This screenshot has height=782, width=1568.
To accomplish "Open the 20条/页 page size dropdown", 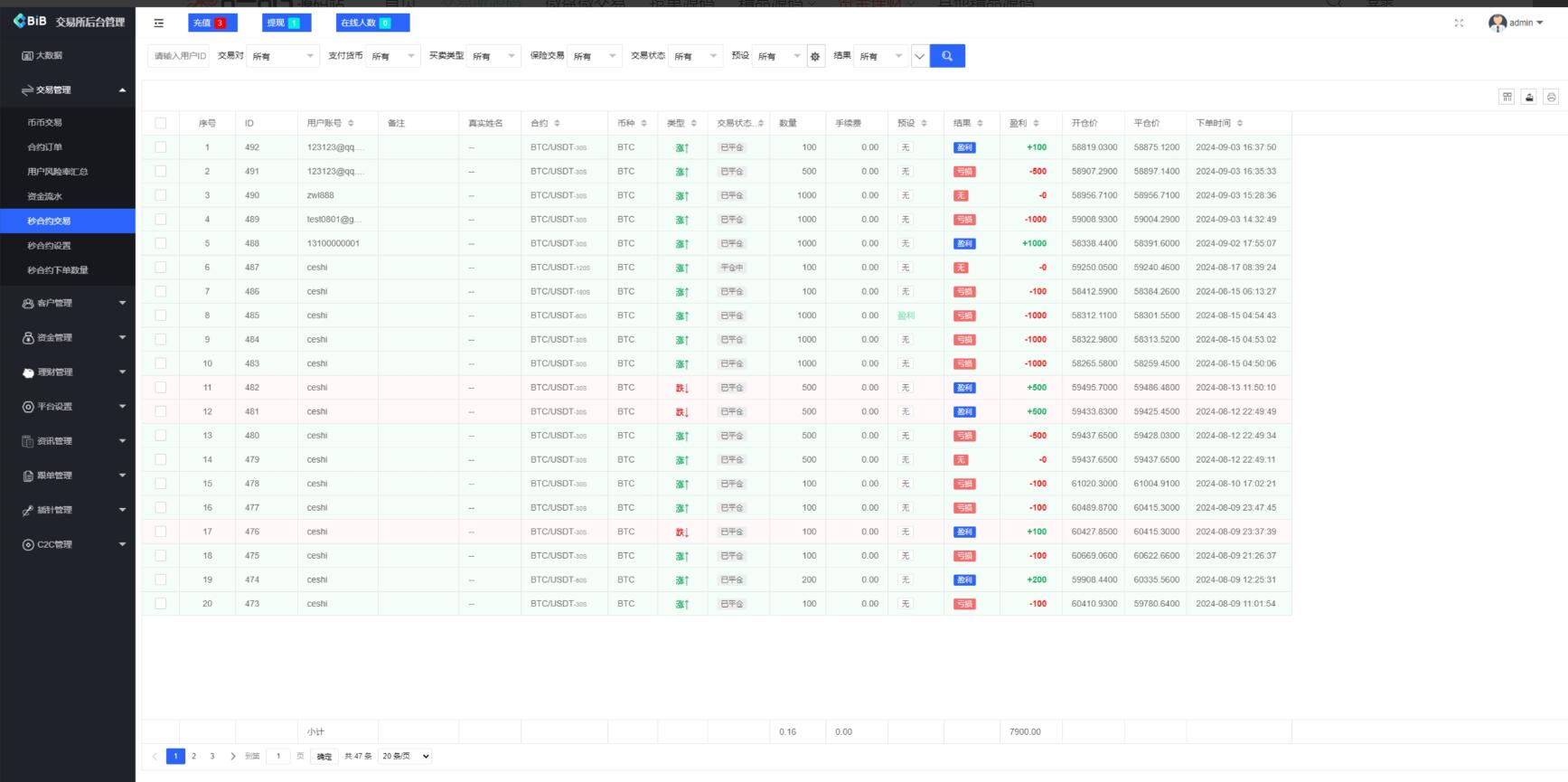I will click(x=405, y=757).
